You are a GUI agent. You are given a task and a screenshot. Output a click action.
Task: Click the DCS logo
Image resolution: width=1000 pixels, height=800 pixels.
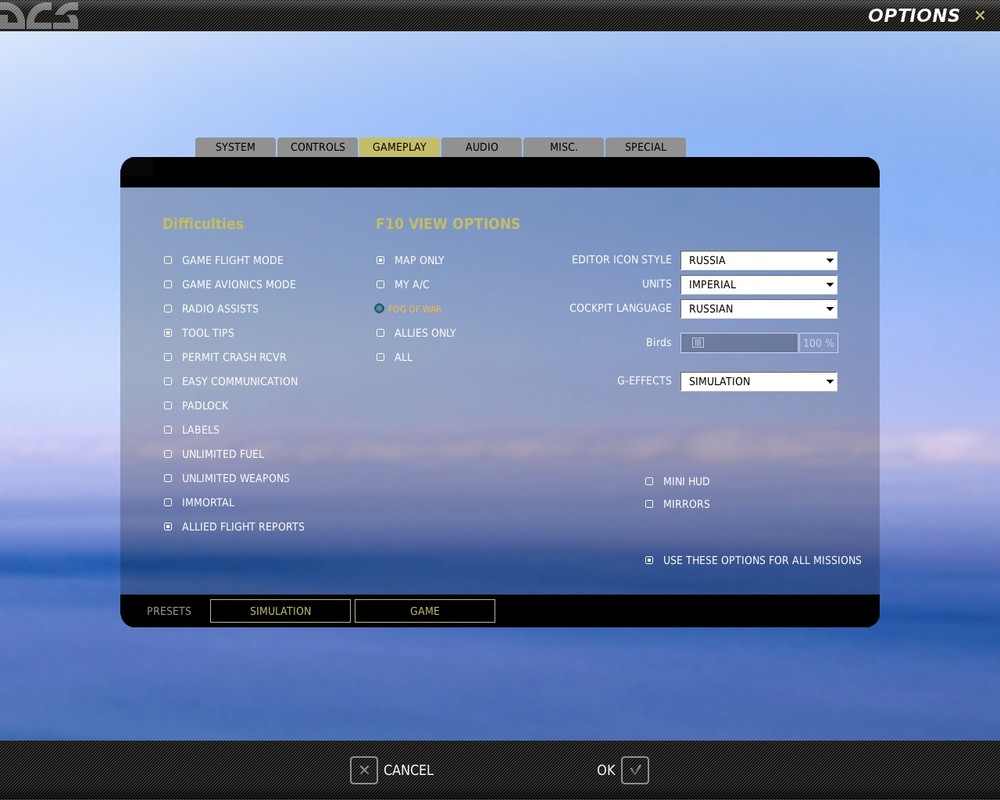point(38,15)
